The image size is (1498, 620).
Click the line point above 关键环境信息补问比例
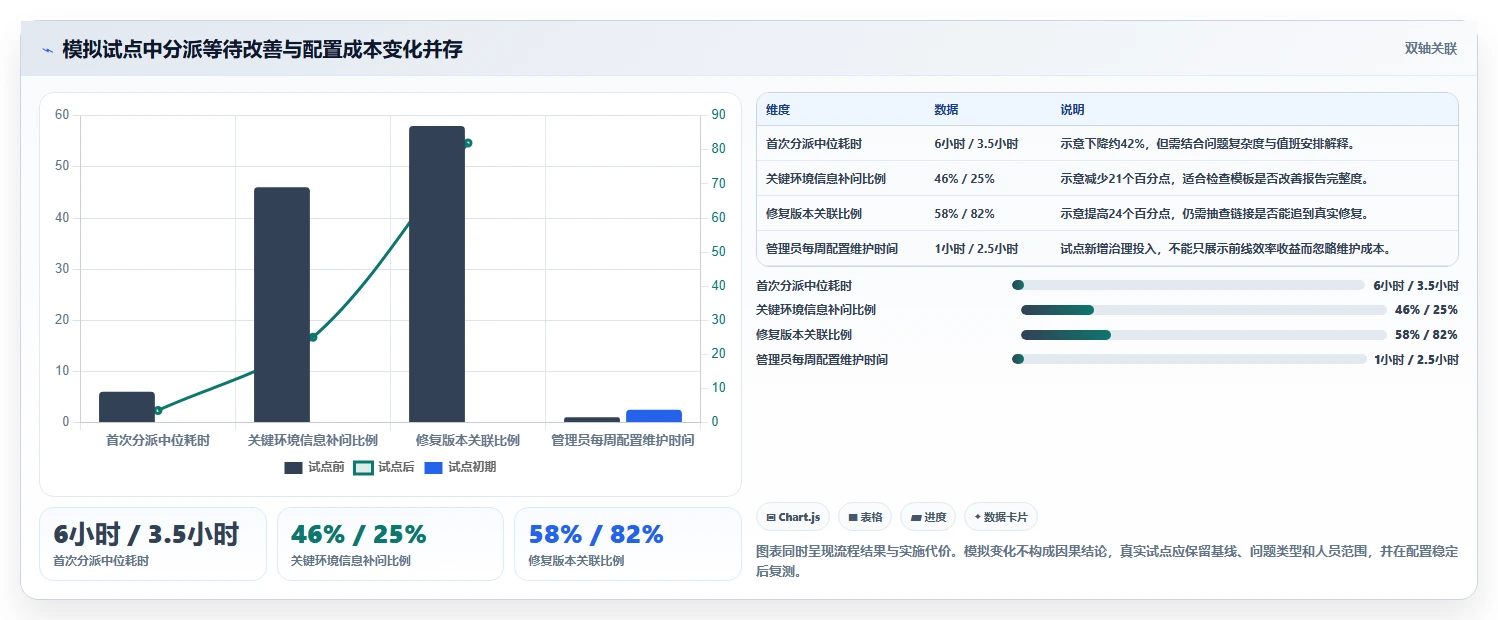(x=313, y=337)
